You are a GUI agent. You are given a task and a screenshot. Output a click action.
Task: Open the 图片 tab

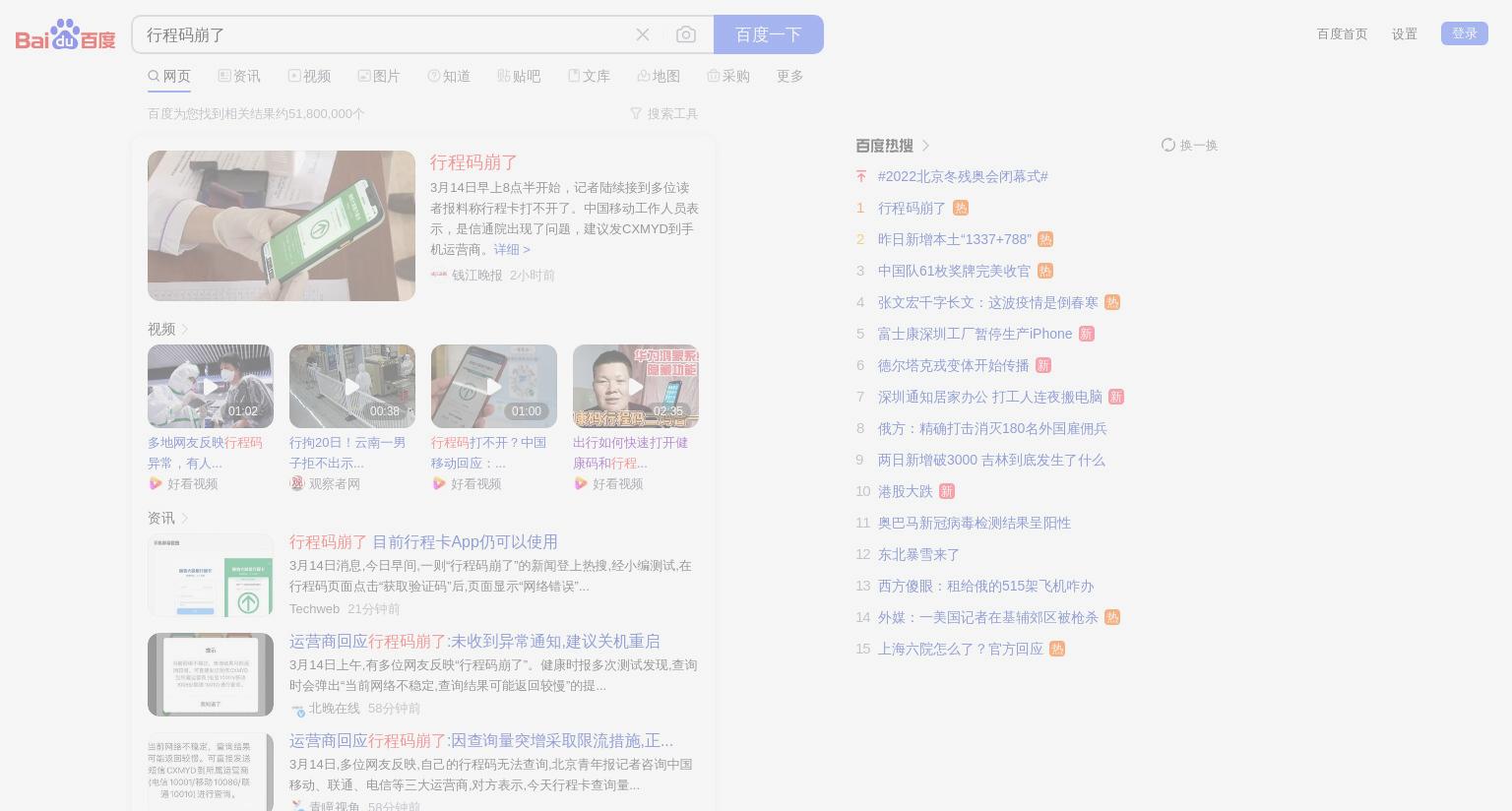379,76
